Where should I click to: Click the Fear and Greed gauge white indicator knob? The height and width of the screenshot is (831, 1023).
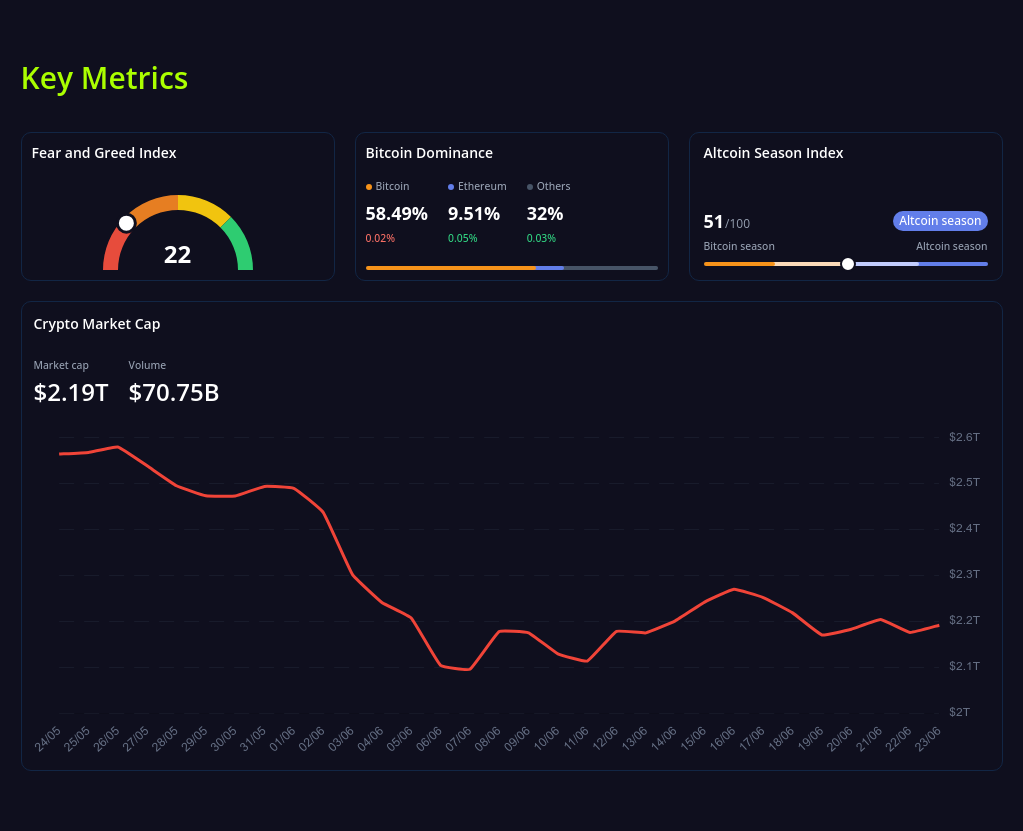coord(127,223)
